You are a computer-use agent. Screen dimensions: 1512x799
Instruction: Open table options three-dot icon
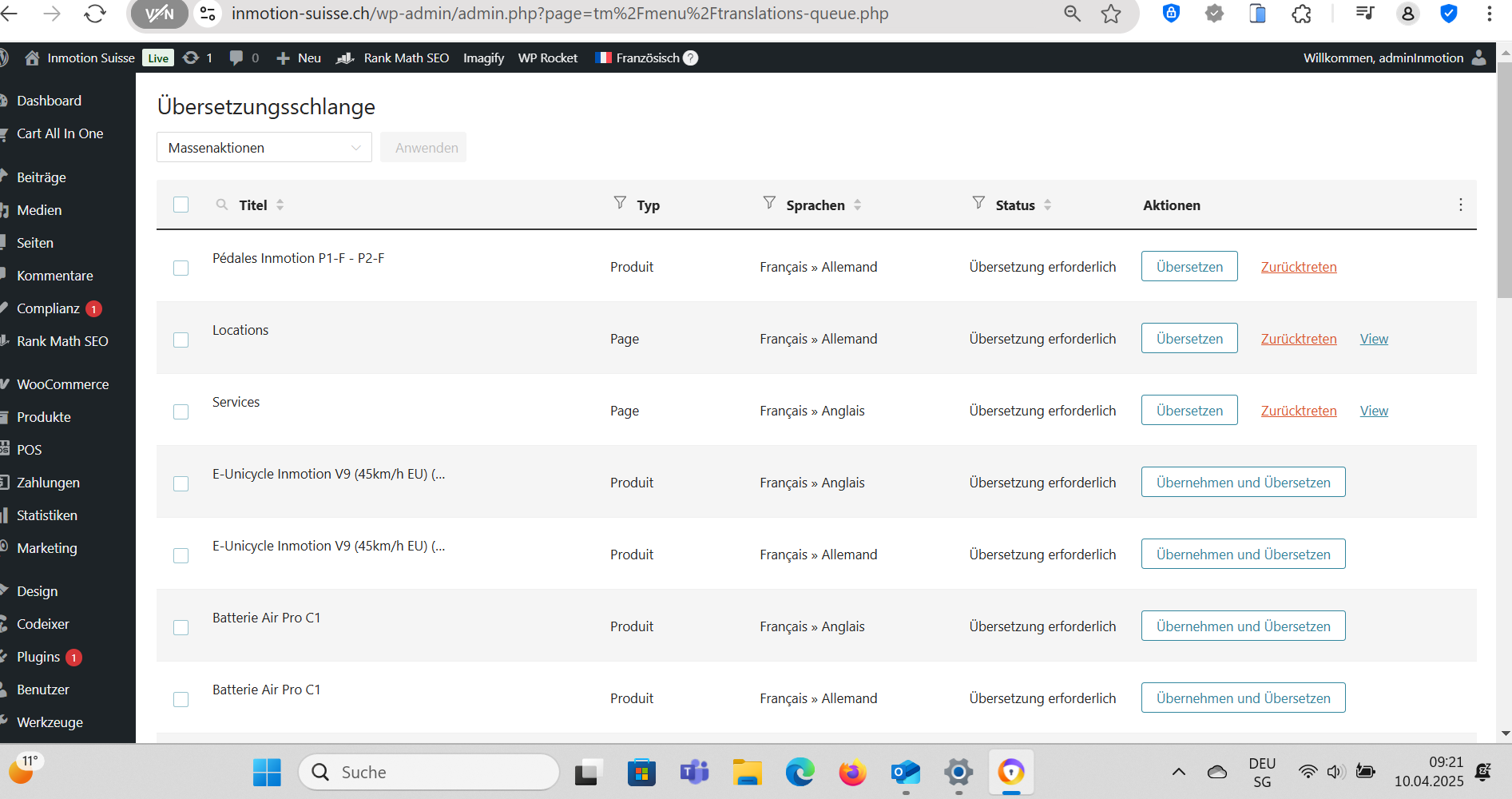tap(1461, 205)
